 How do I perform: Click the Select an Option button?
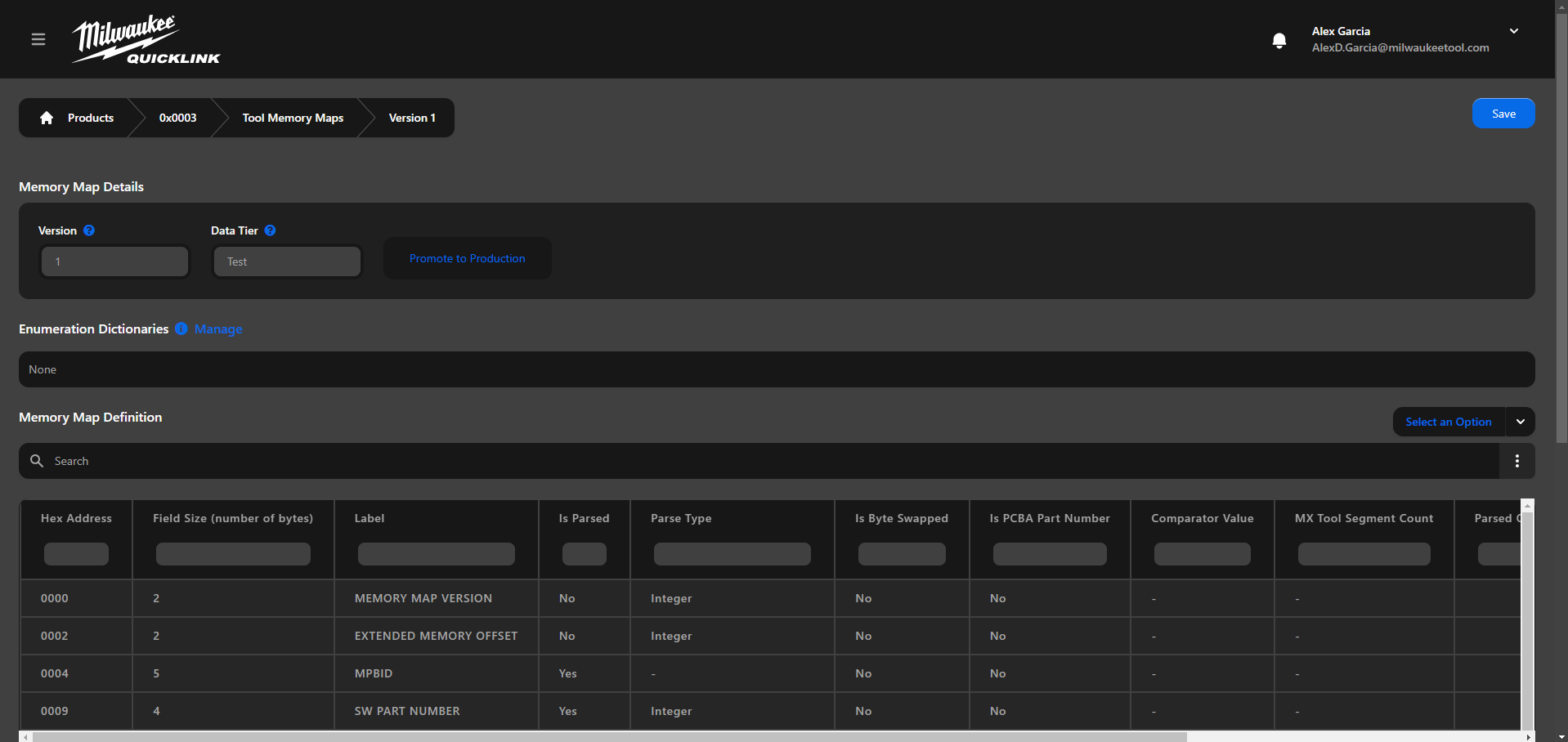[1449, 422]
